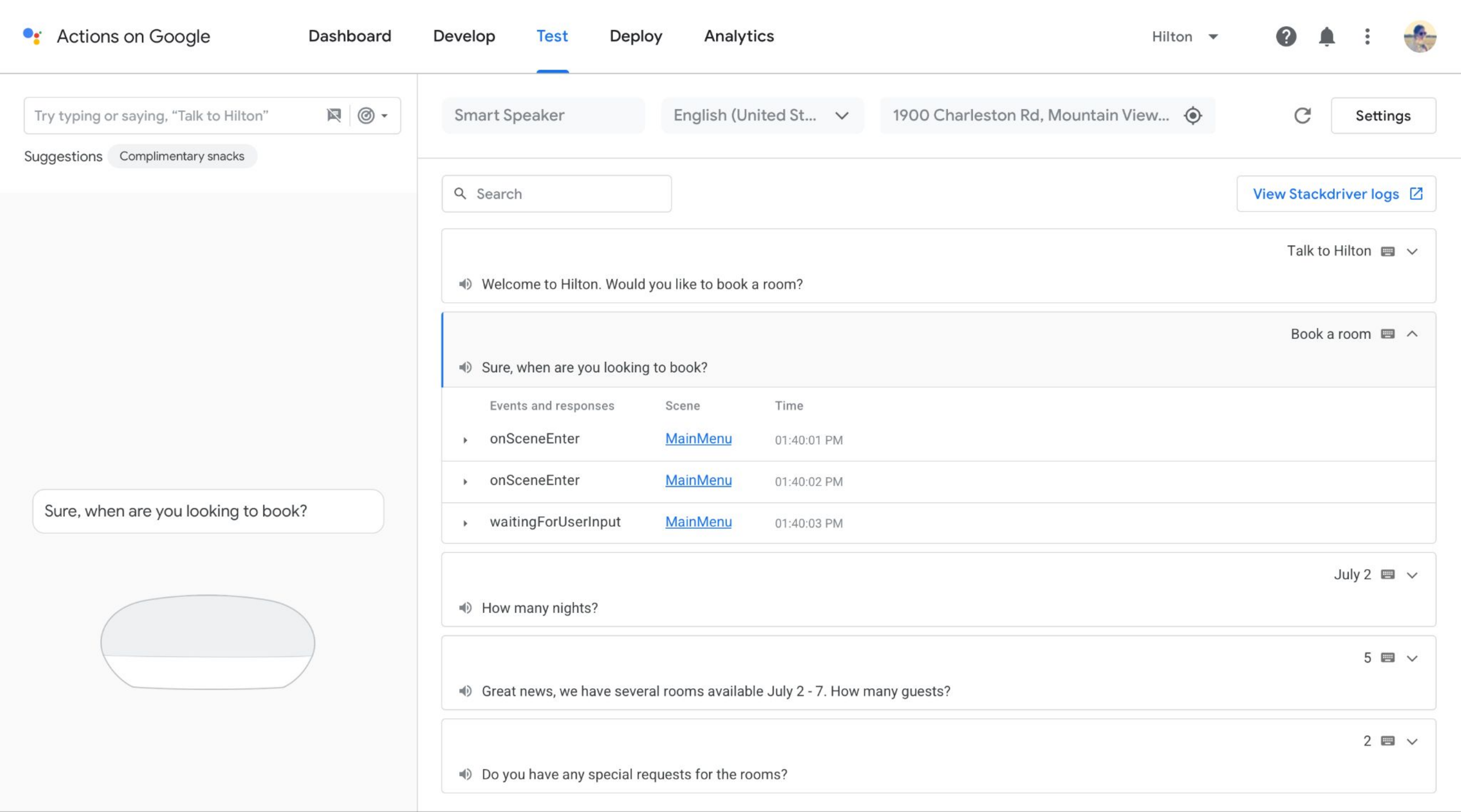Click the 1900 Charleston Rd address field

tap(1047, 115)
